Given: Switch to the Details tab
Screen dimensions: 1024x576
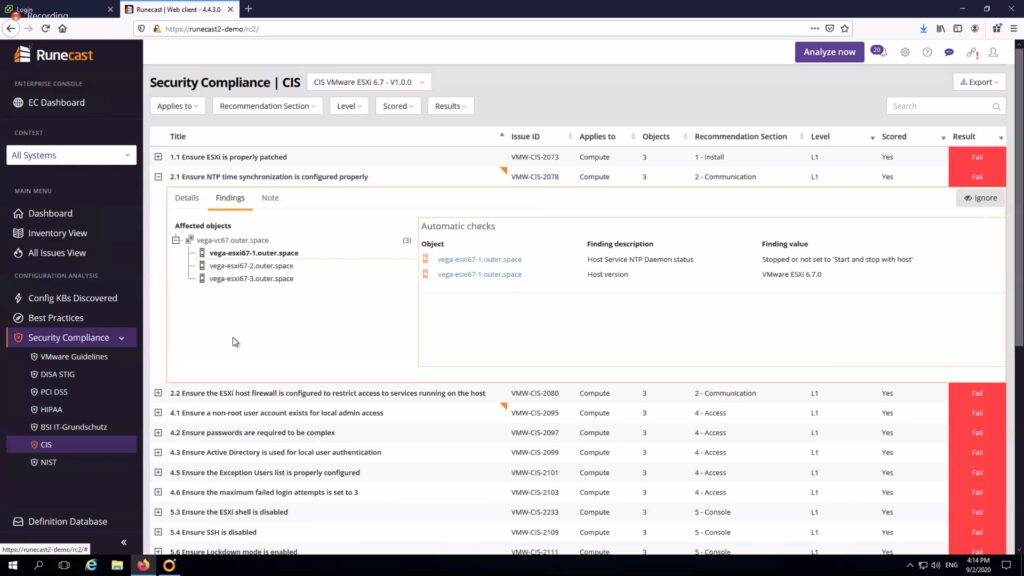Looking at the screenshot, I should pos(187,198).
